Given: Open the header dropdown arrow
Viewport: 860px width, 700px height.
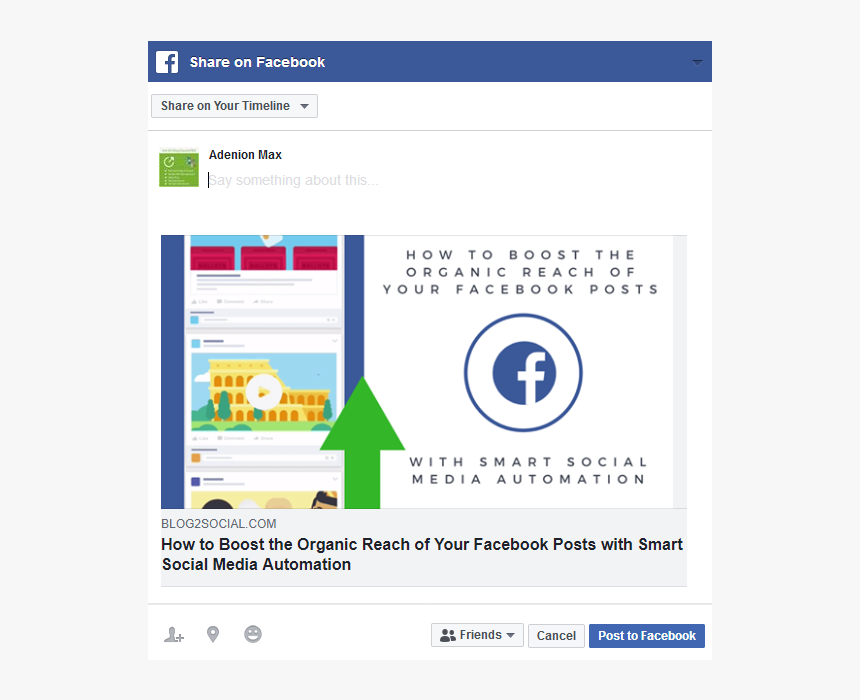Looking at the screenshot, I should click(697, 63).
